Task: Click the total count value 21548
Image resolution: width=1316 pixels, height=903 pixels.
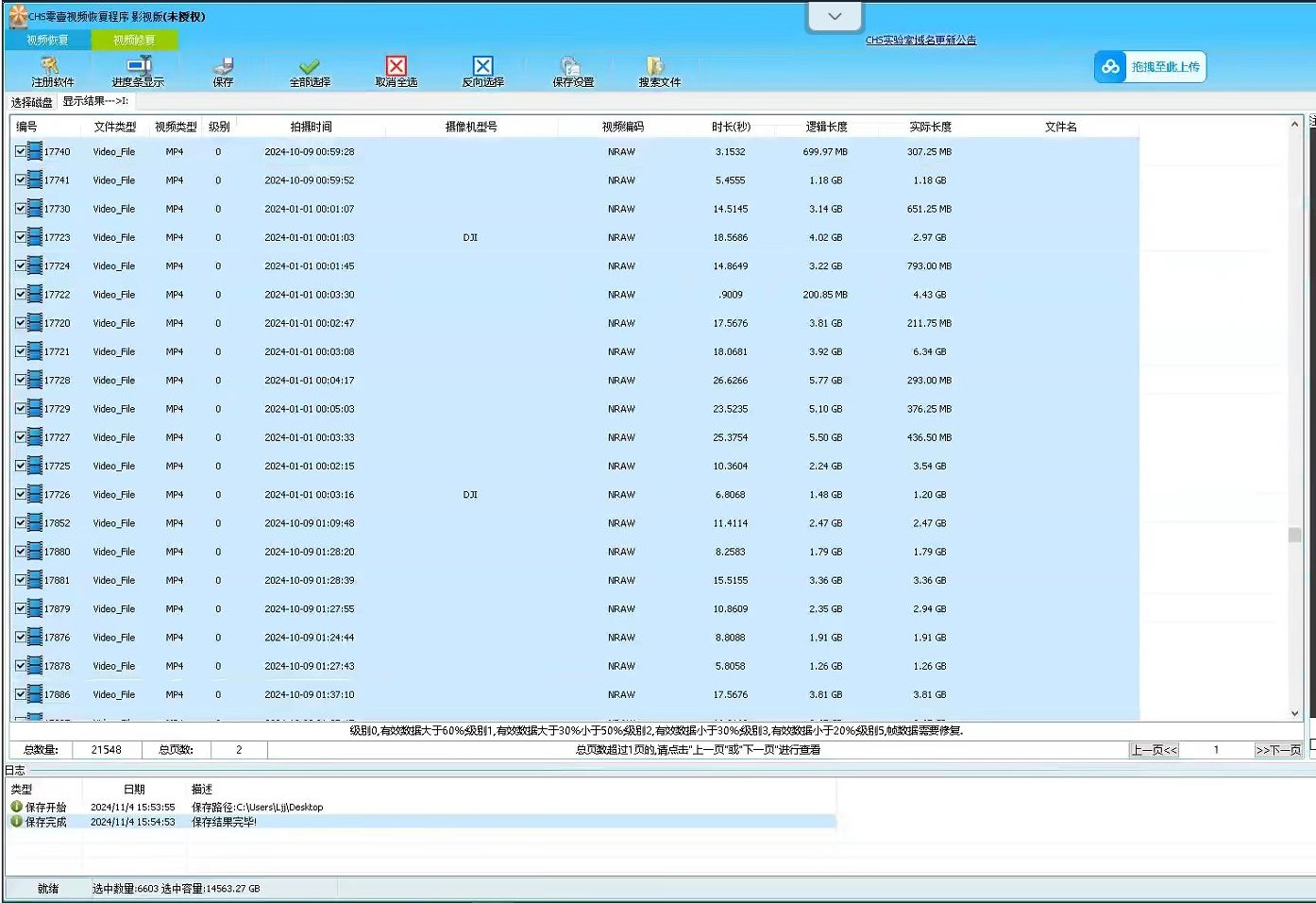Action: (106, 750)
